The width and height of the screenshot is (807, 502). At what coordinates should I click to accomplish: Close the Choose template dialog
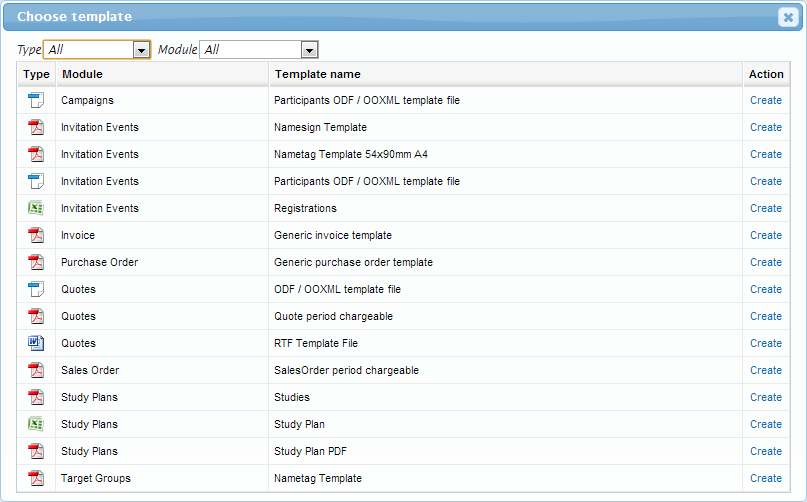[788, 18]
